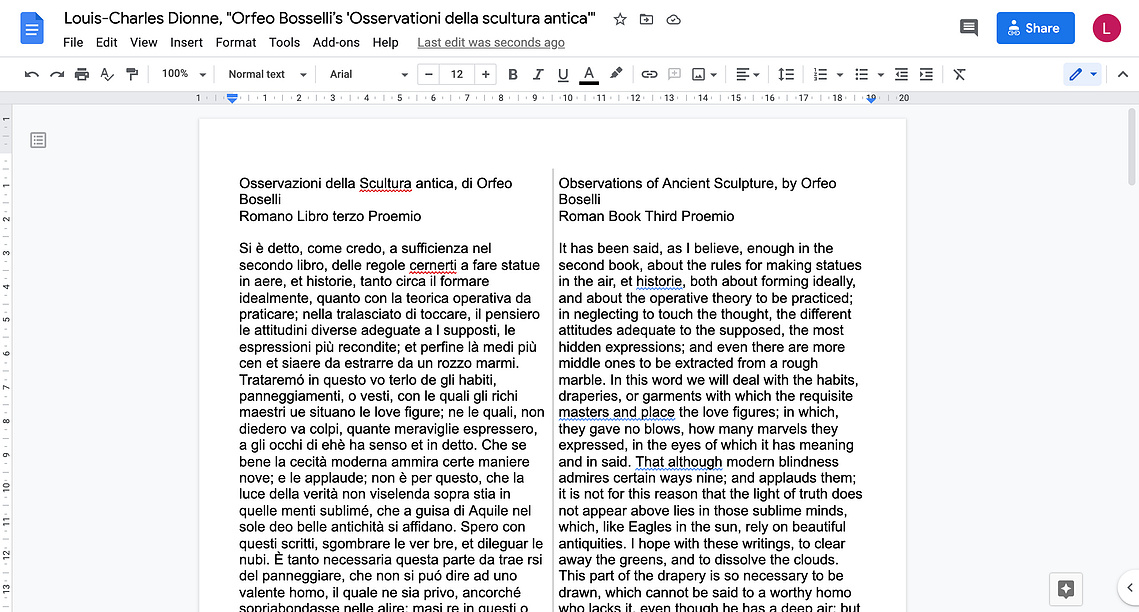Open the File menu
The height and width of the screenshot is (612, 1139).
(73, 43)
